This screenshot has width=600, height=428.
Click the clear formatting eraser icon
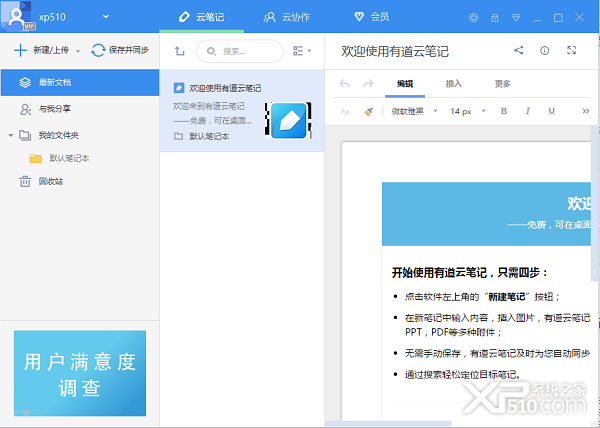click(x=345, y=111)
